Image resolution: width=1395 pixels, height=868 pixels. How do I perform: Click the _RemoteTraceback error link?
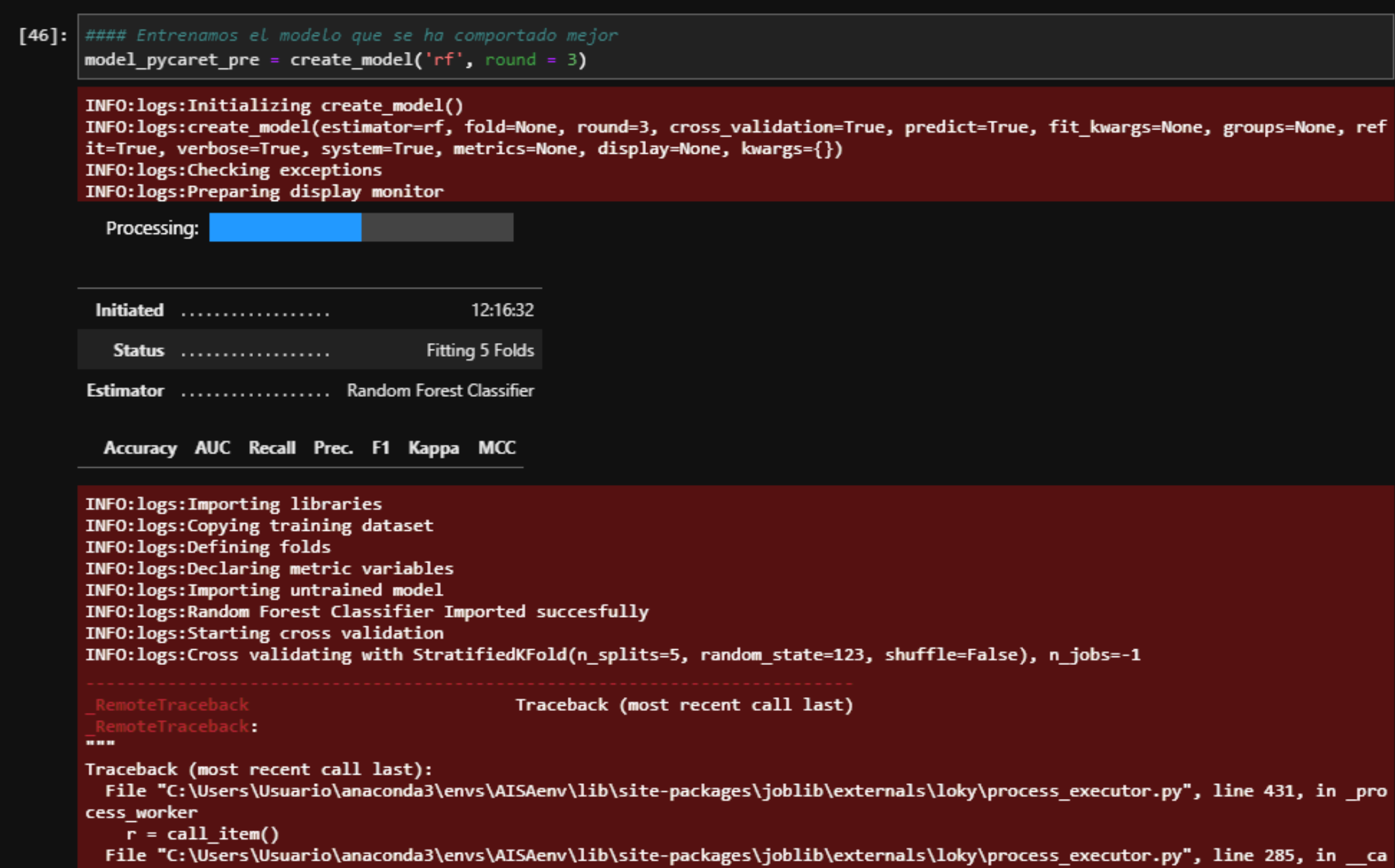[167, 704]
